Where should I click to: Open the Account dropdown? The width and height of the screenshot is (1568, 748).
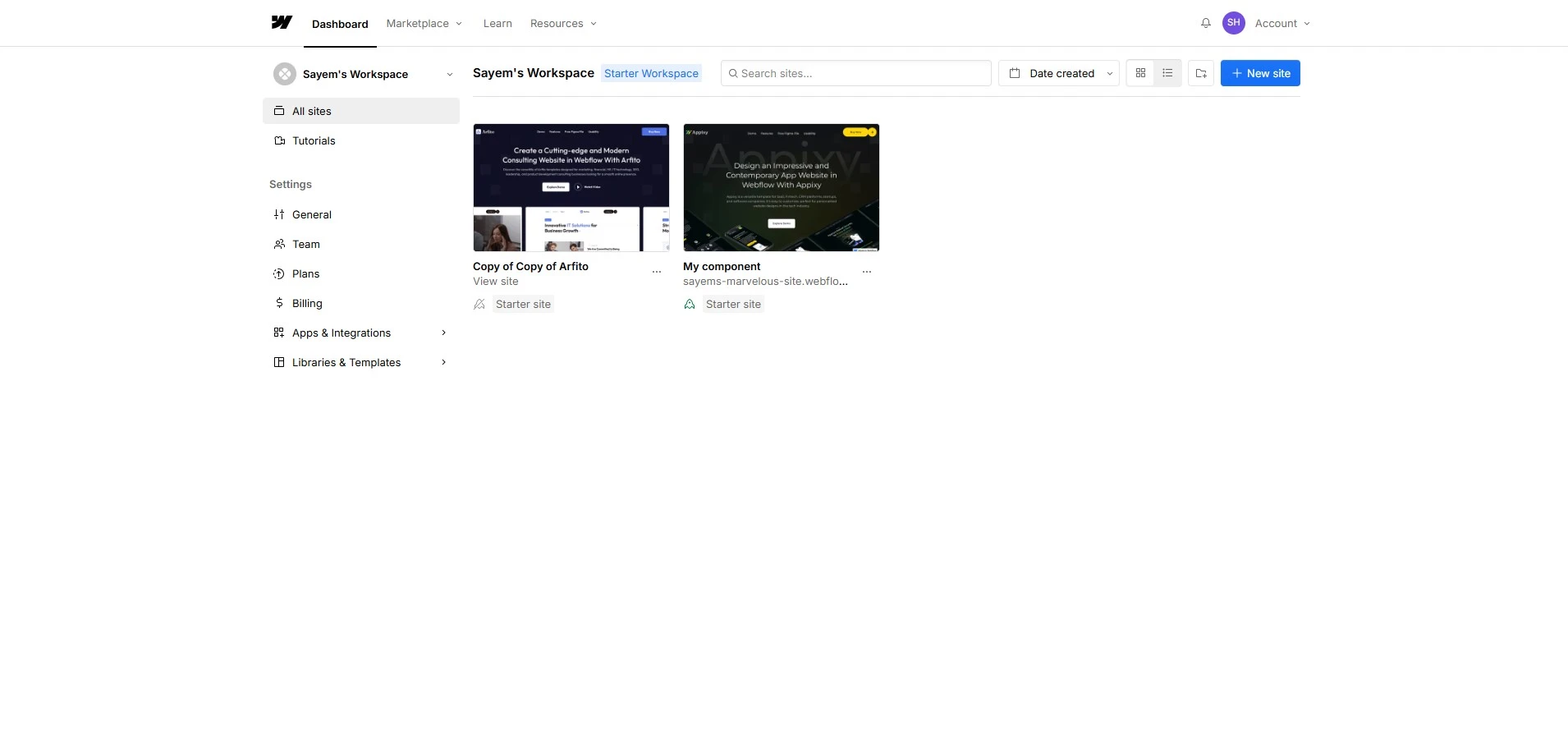[1282, 24]
